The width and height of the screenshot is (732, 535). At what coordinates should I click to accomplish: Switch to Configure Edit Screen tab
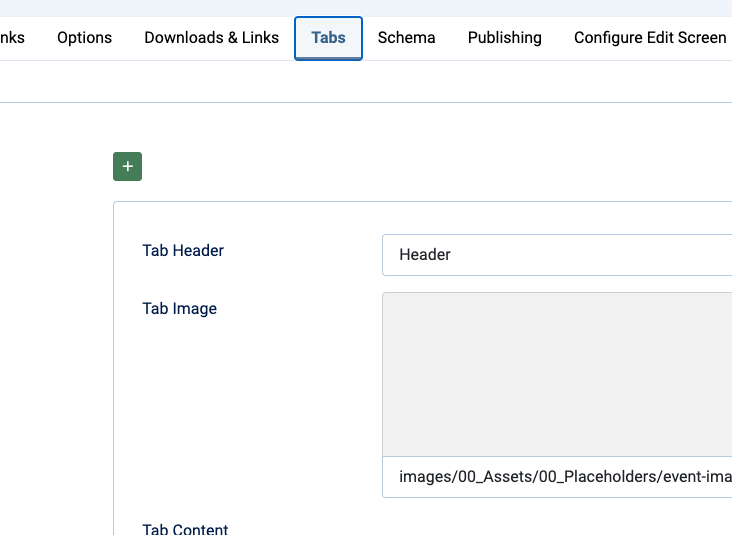[649, 38]
